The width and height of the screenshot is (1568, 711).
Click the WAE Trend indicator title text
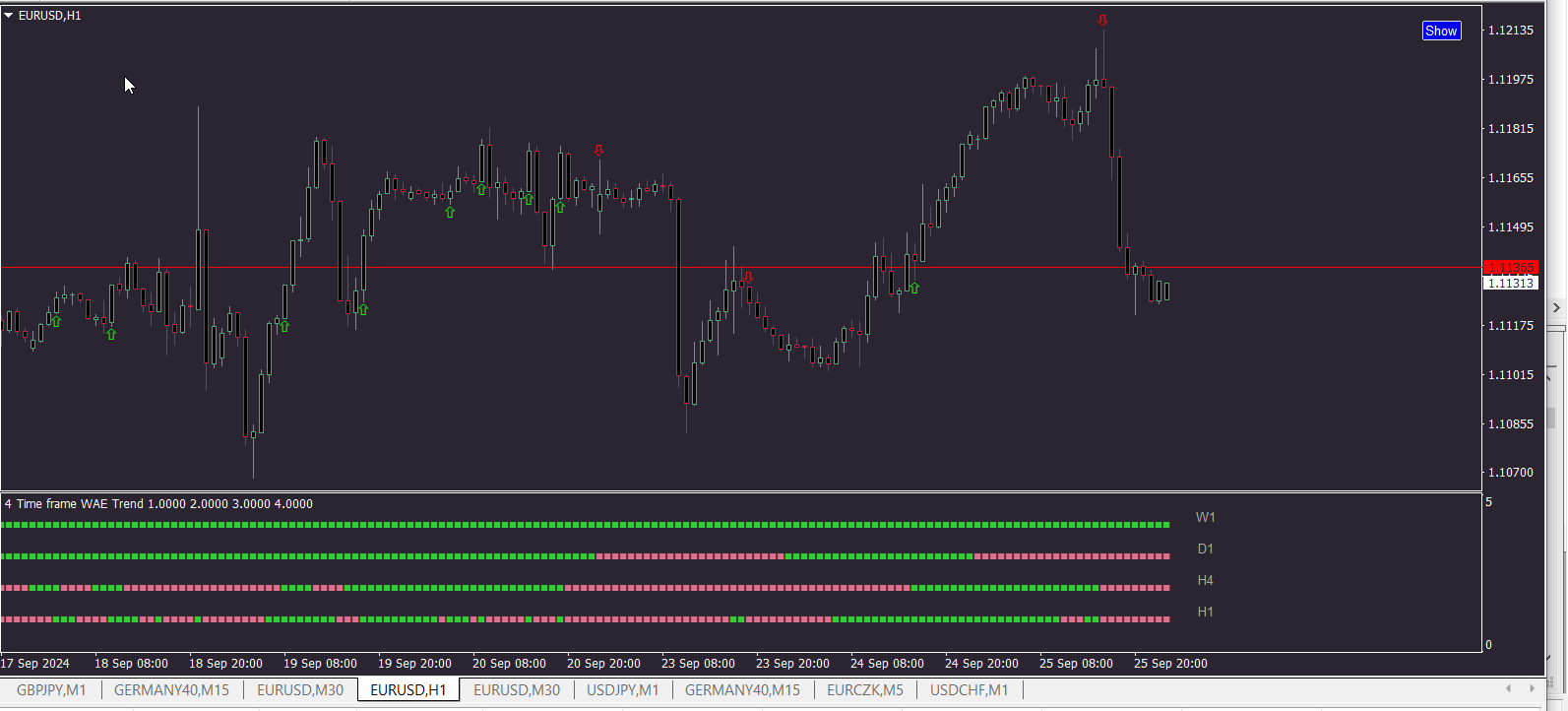(158, 504)
